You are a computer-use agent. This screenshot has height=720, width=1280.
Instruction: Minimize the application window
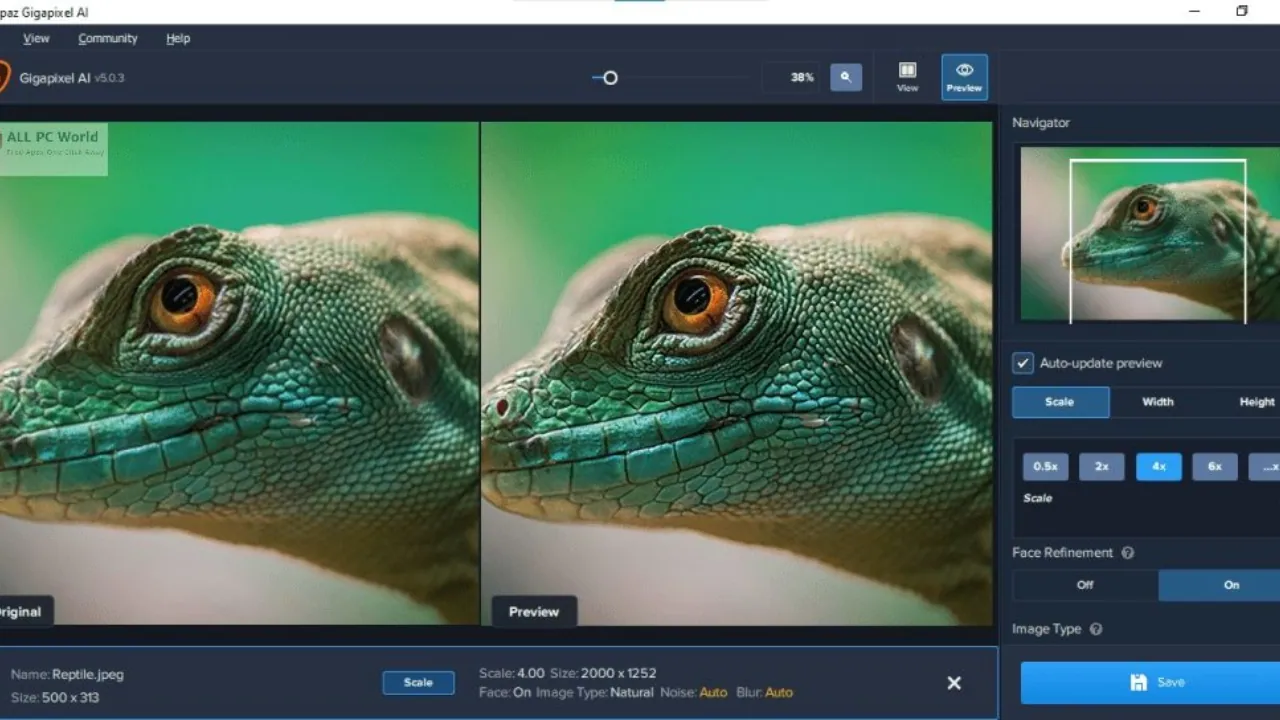pyautogui.click(x=1195, y=11)
